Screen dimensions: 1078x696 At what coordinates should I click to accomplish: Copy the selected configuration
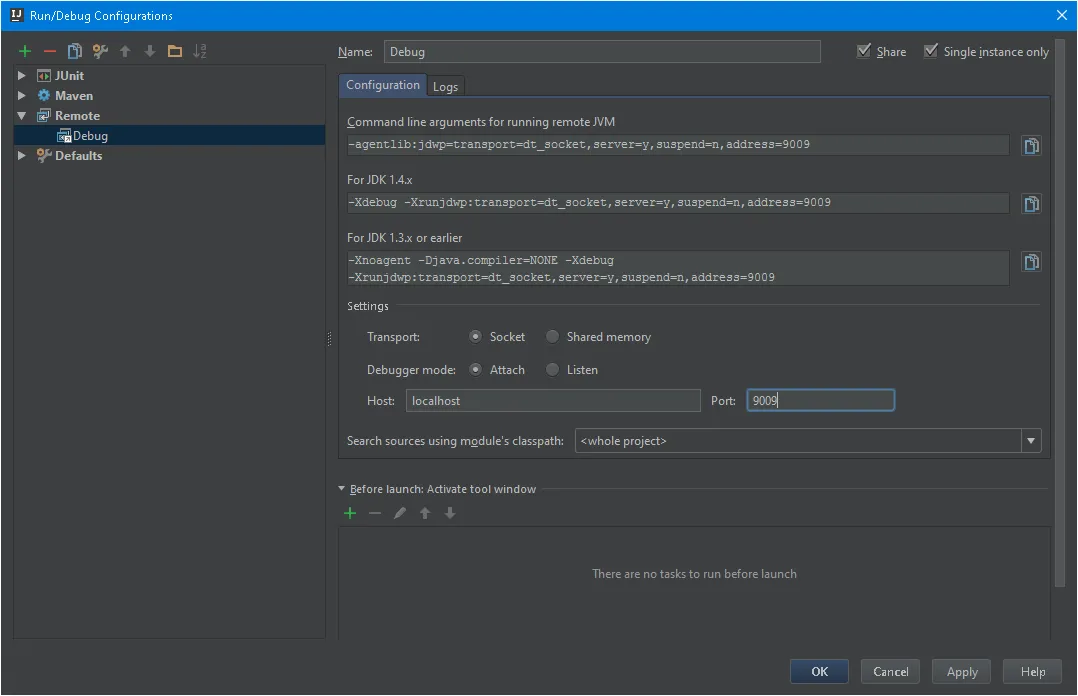tap(74, 51)
